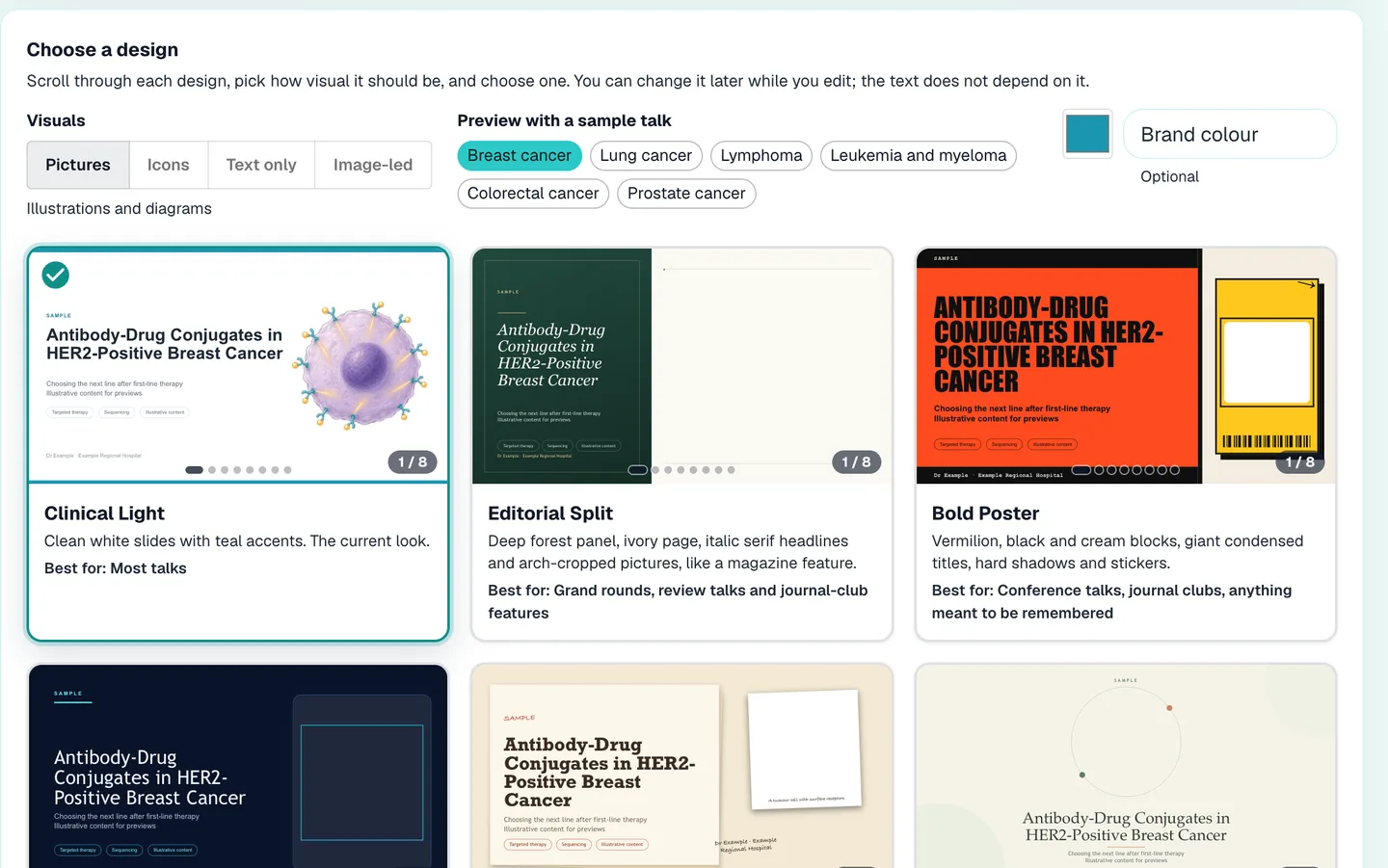Click first pagination dot on Clinical Light preview
Viewport: 1388px width, 868px height.
pyautogui.click(x=194, y=470)
